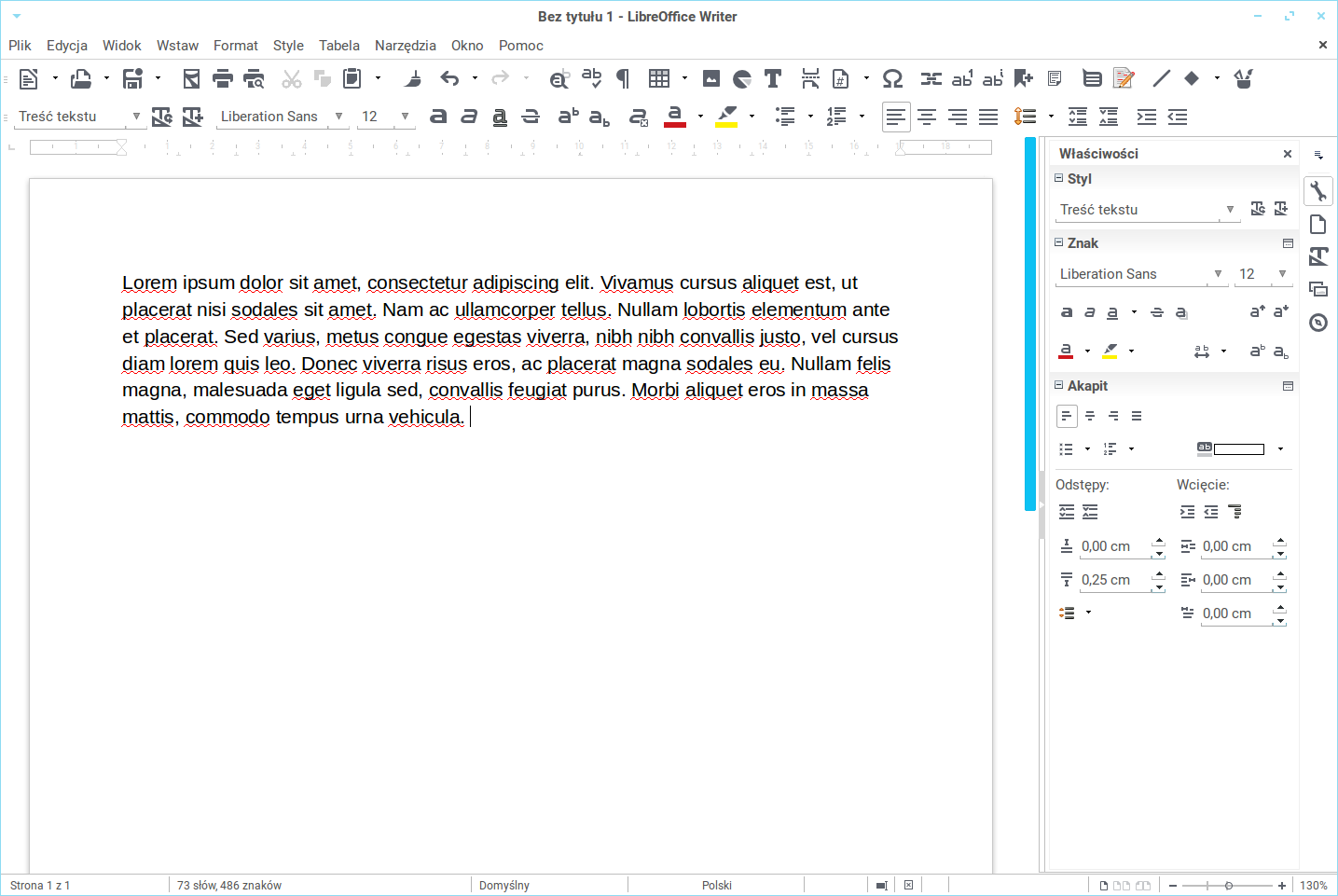Open font size dropdown in toolbar
The width and height of the screenshot is (1338, 896).
[x=405, y=117]
